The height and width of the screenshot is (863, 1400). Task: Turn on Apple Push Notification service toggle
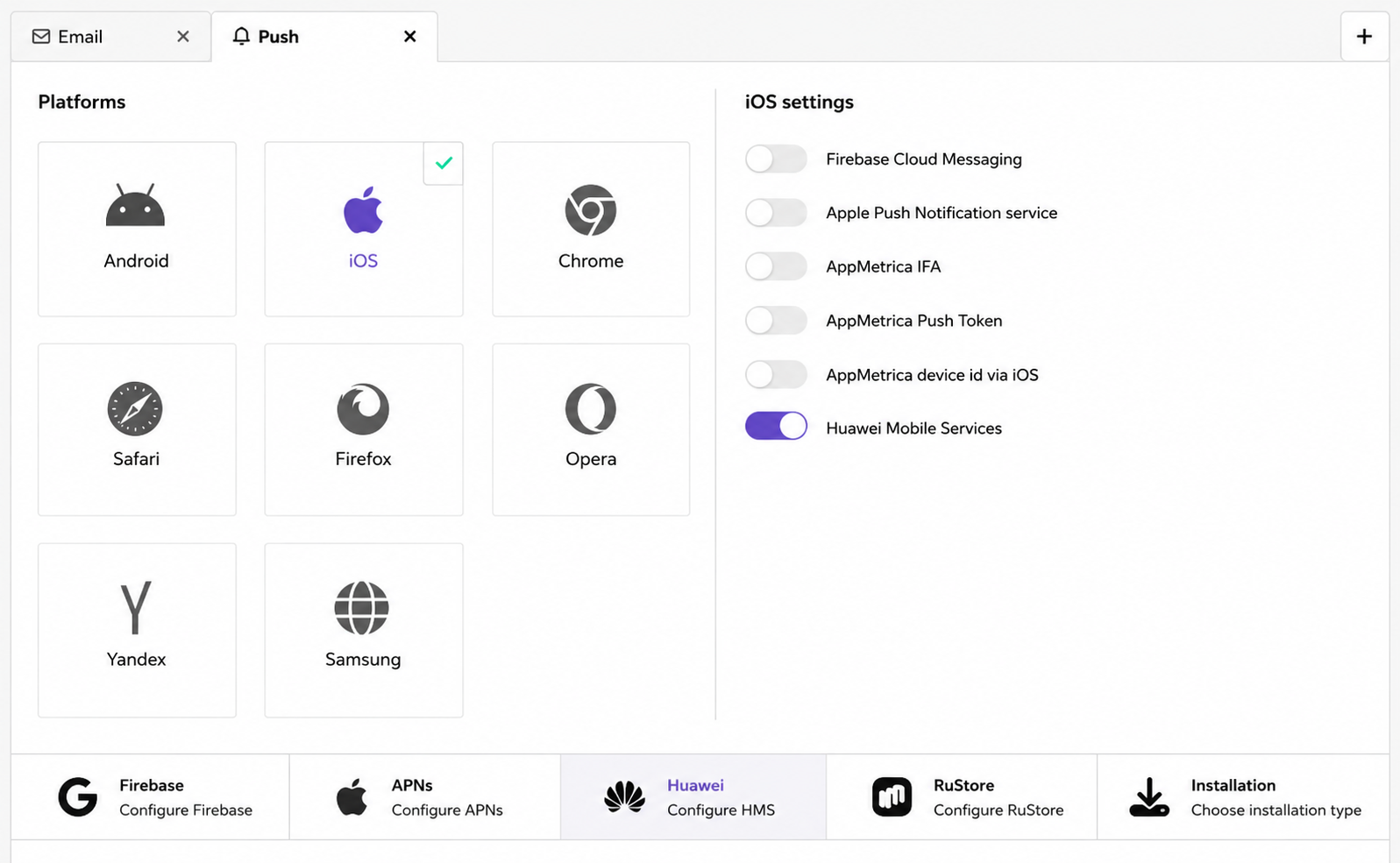[x=776, y=213]
